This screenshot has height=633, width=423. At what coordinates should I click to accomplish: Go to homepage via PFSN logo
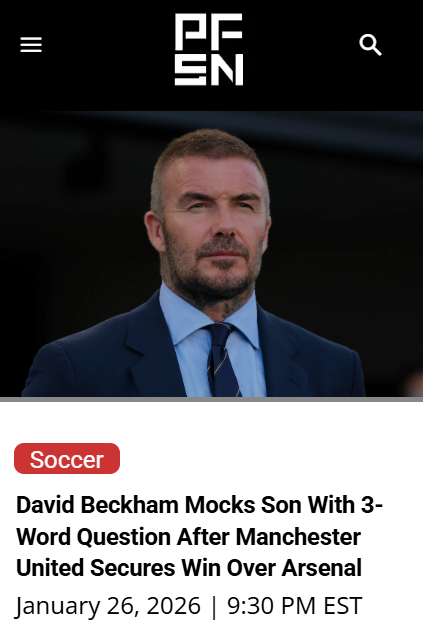(209, 49)
